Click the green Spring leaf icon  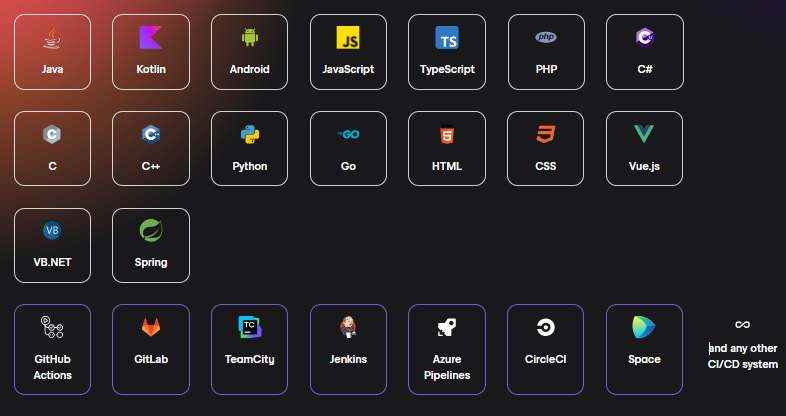[x=151, y=231]
